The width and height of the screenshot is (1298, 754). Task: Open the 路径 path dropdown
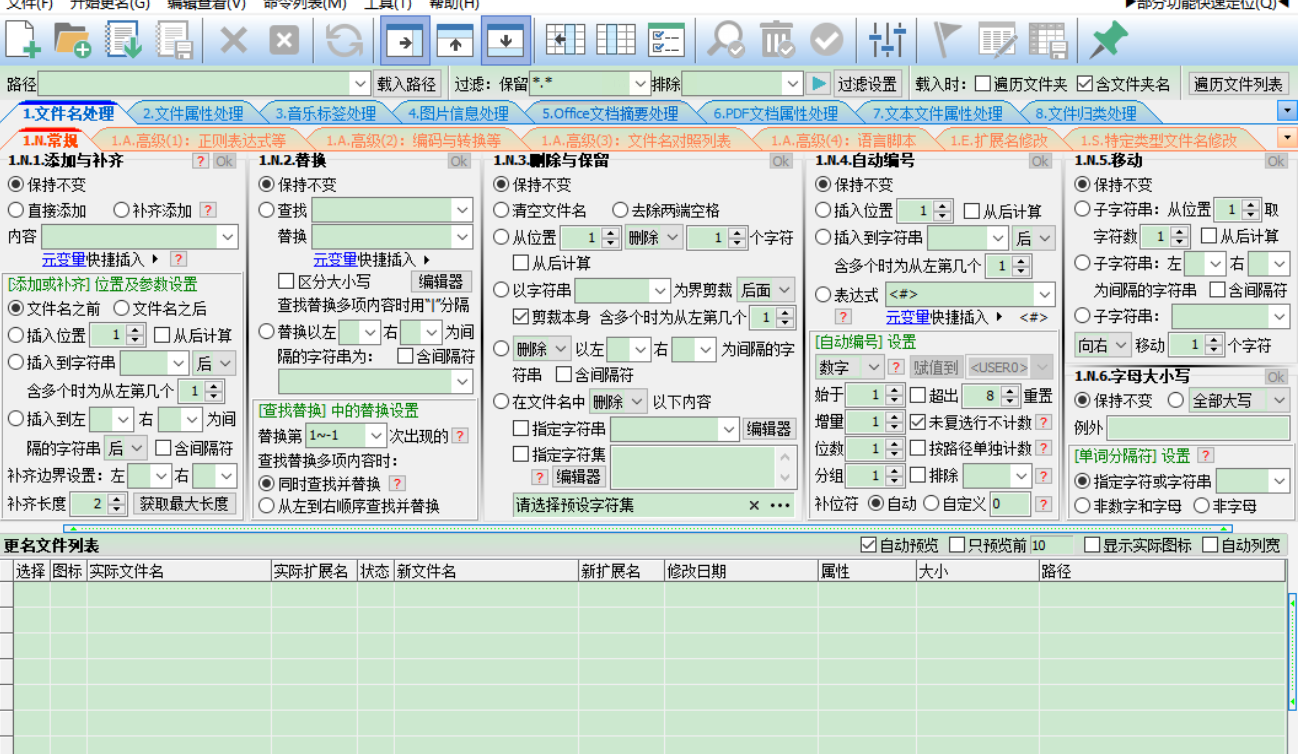(360, 84)
